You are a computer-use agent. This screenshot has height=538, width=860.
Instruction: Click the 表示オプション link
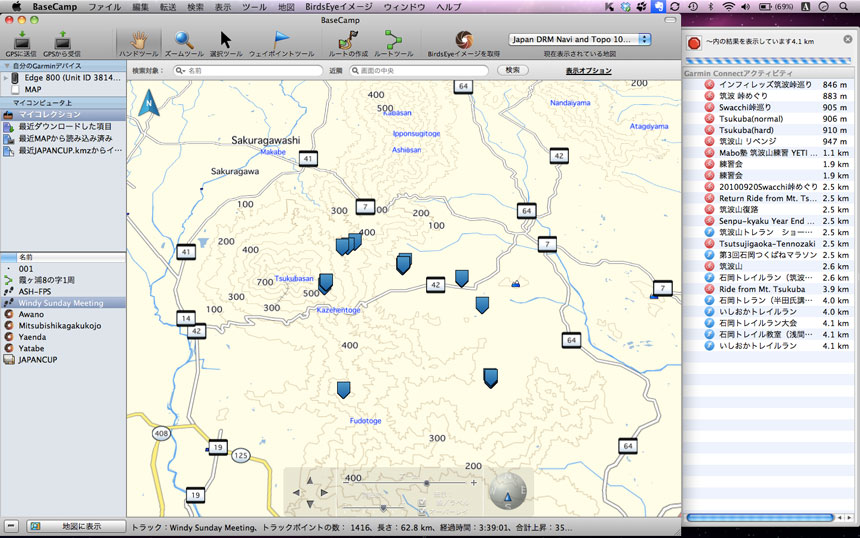click(589, 71)
